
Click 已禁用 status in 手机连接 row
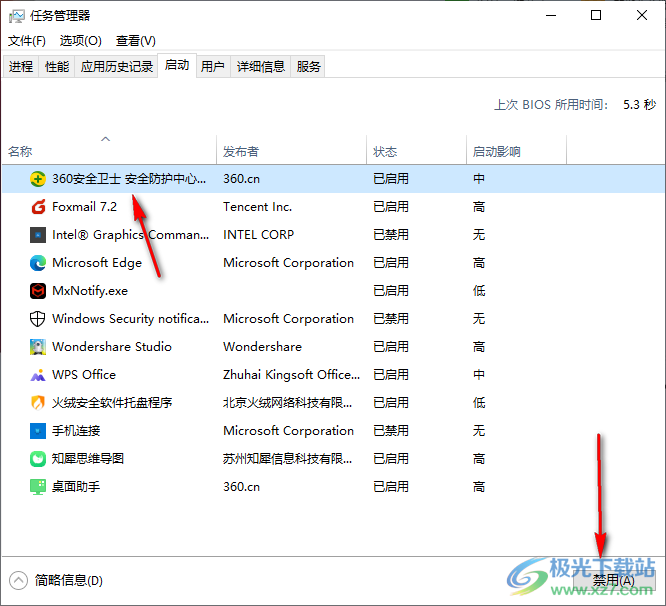click(391, 431)
